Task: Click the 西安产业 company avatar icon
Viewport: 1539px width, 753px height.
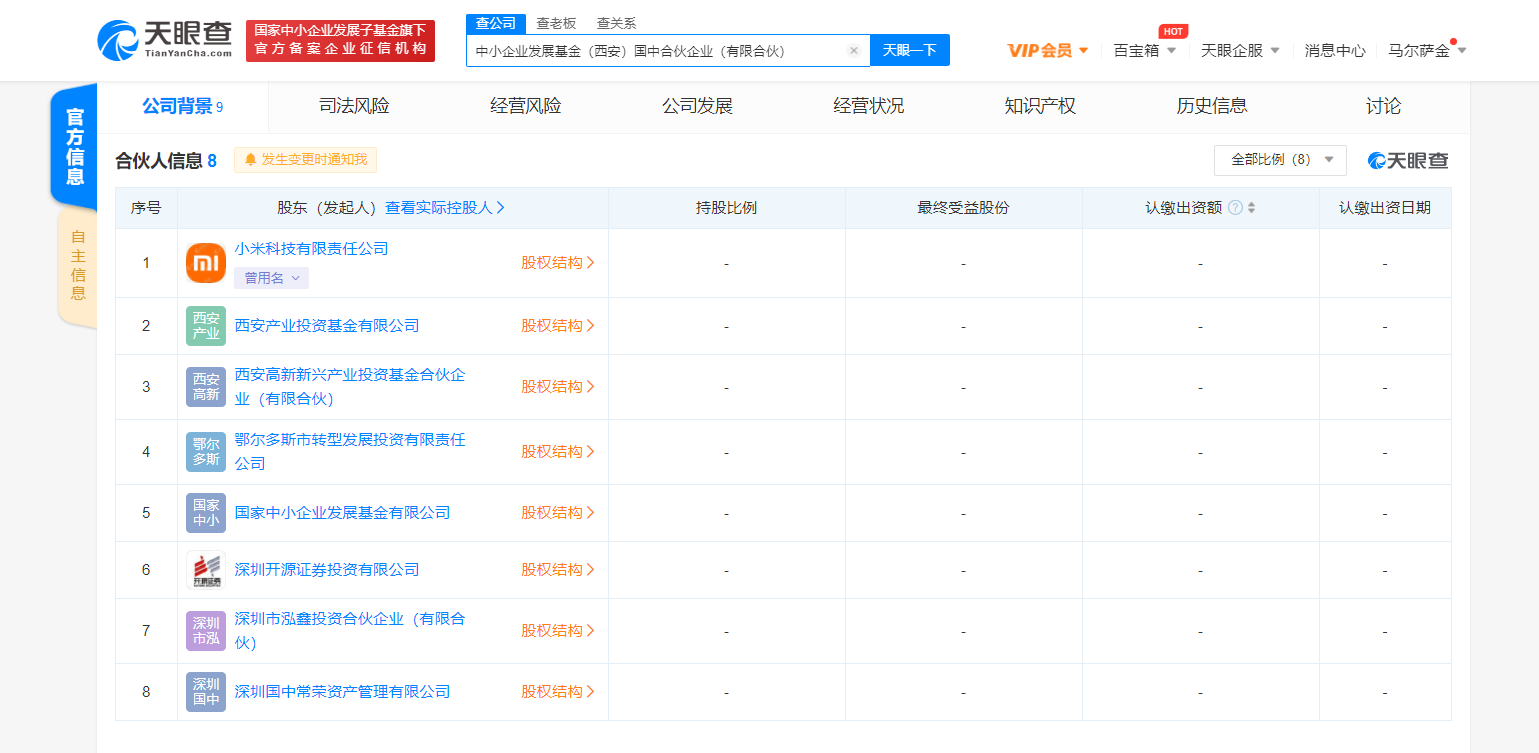Action: (x=206, y=326)
